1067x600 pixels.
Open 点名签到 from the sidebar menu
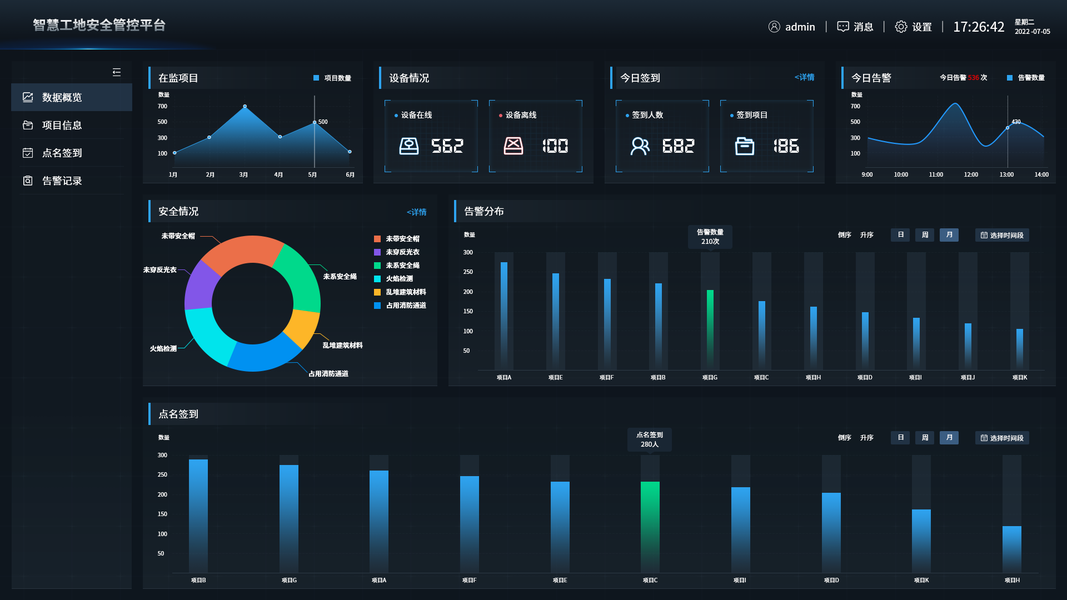click(71, 153)
